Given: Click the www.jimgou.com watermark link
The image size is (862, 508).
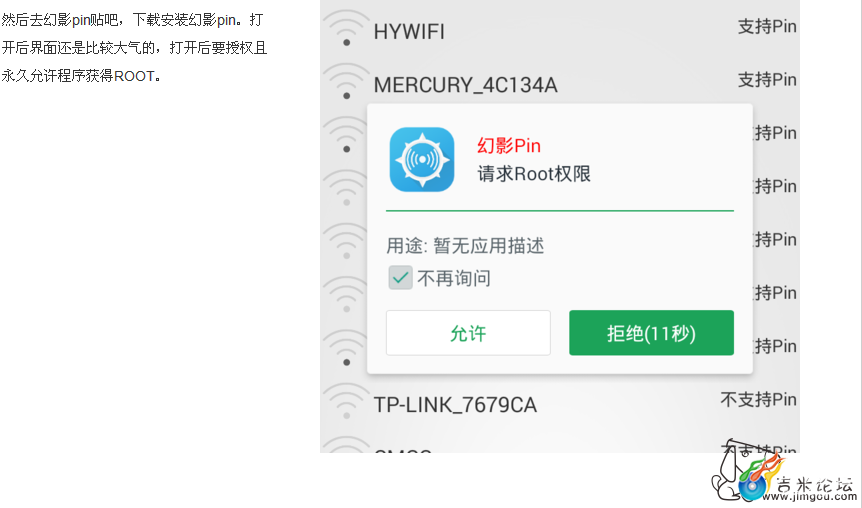Looking at the screenshot, I should tap(810, 496).
